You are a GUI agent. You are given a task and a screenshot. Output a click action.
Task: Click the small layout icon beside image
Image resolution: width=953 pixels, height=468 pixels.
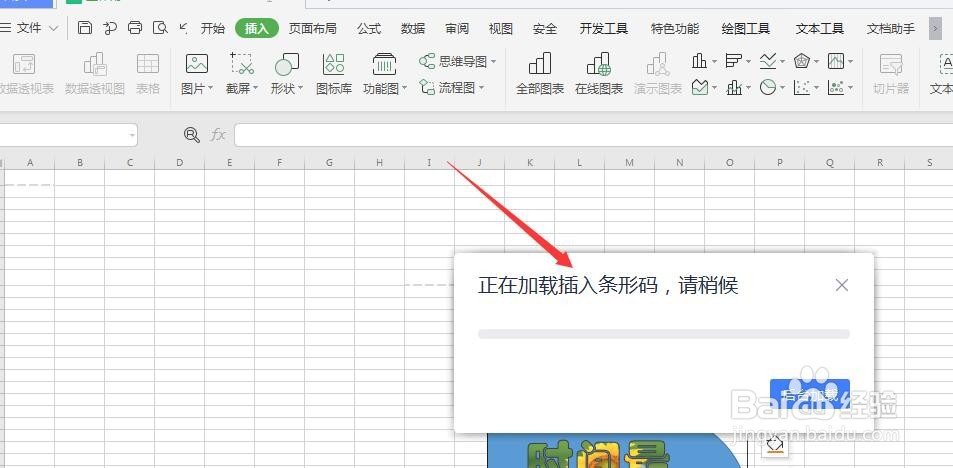(x=774, y=446)
